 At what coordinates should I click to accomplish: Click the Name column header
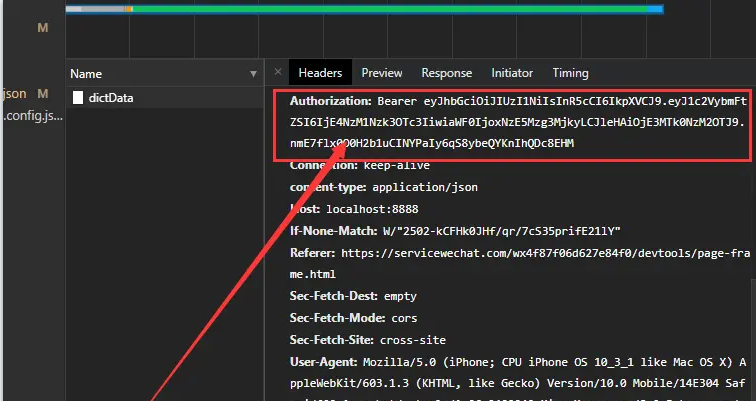[86, 74]
